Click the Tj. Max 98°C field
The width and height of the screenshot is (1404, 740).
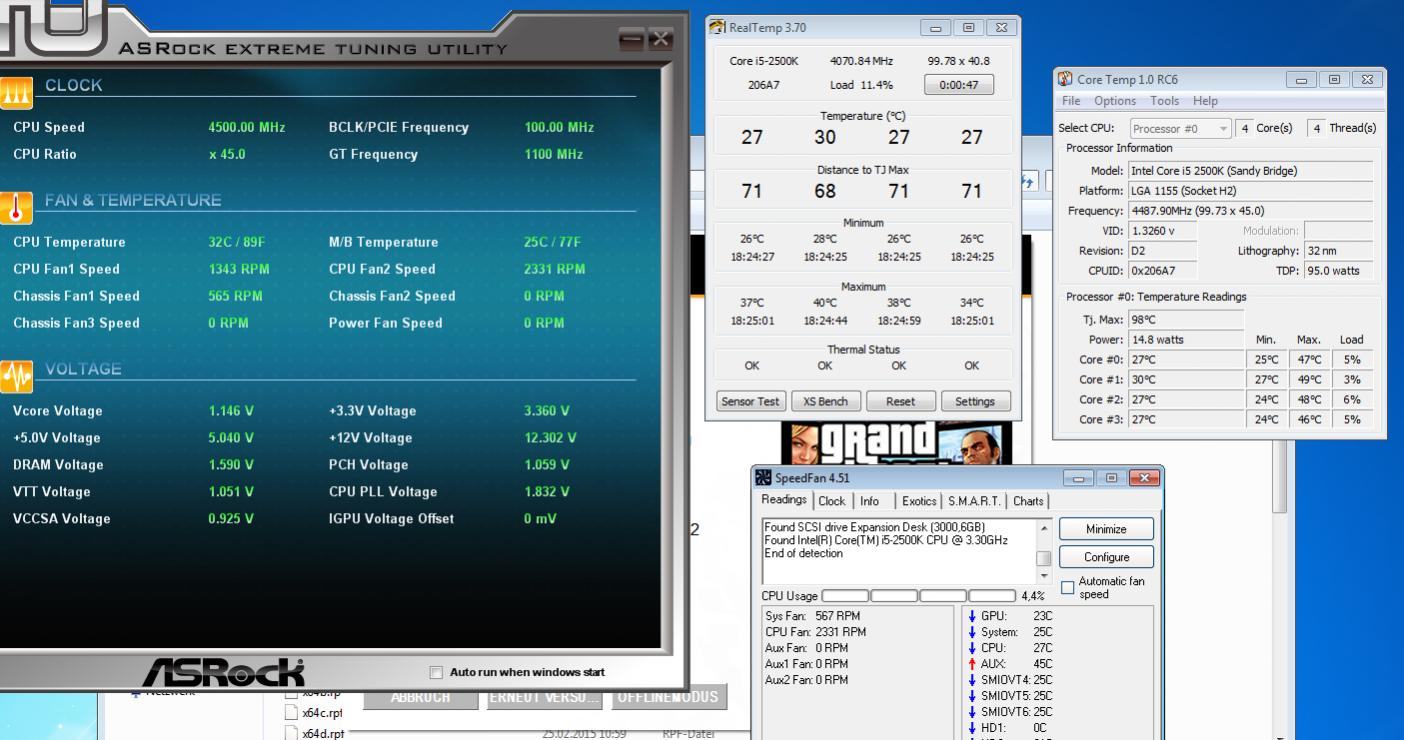(1185, 319)
